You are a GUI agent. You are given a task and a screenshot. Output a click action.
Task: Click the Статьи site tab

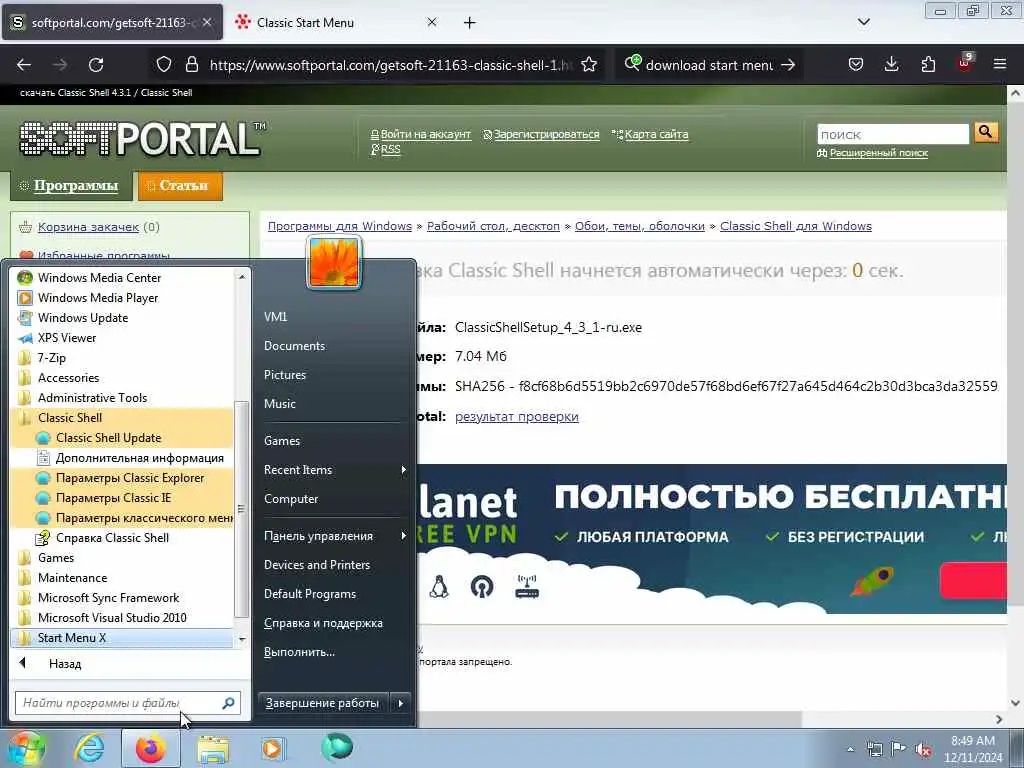180,186
